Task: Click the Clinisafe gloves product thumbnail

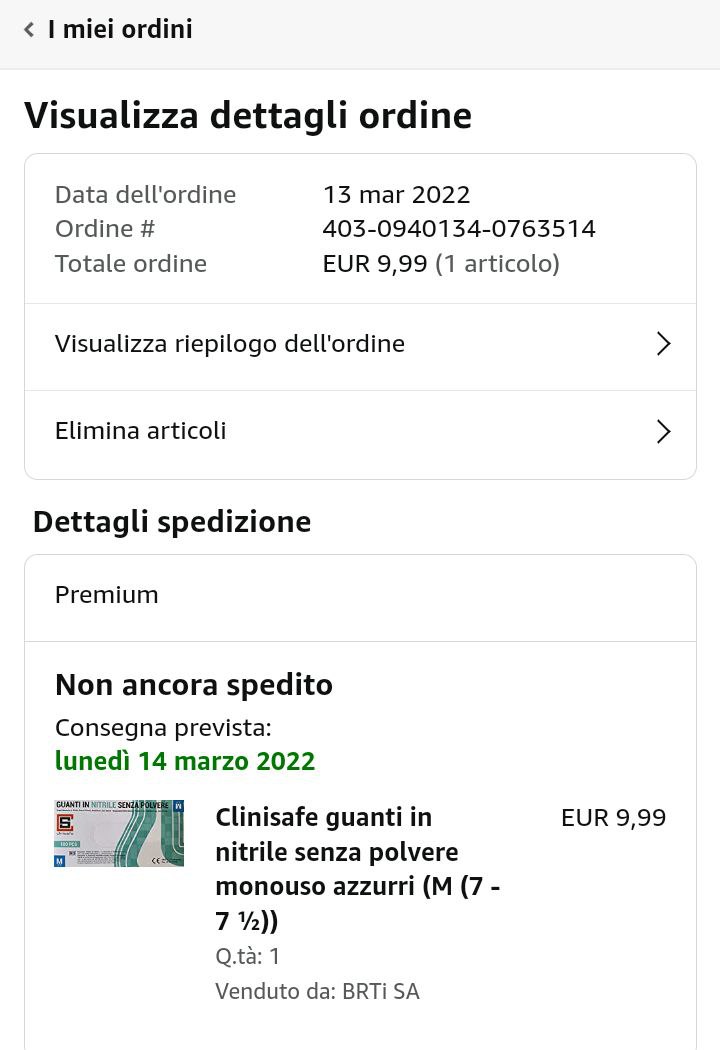Action: click(119, 833)
